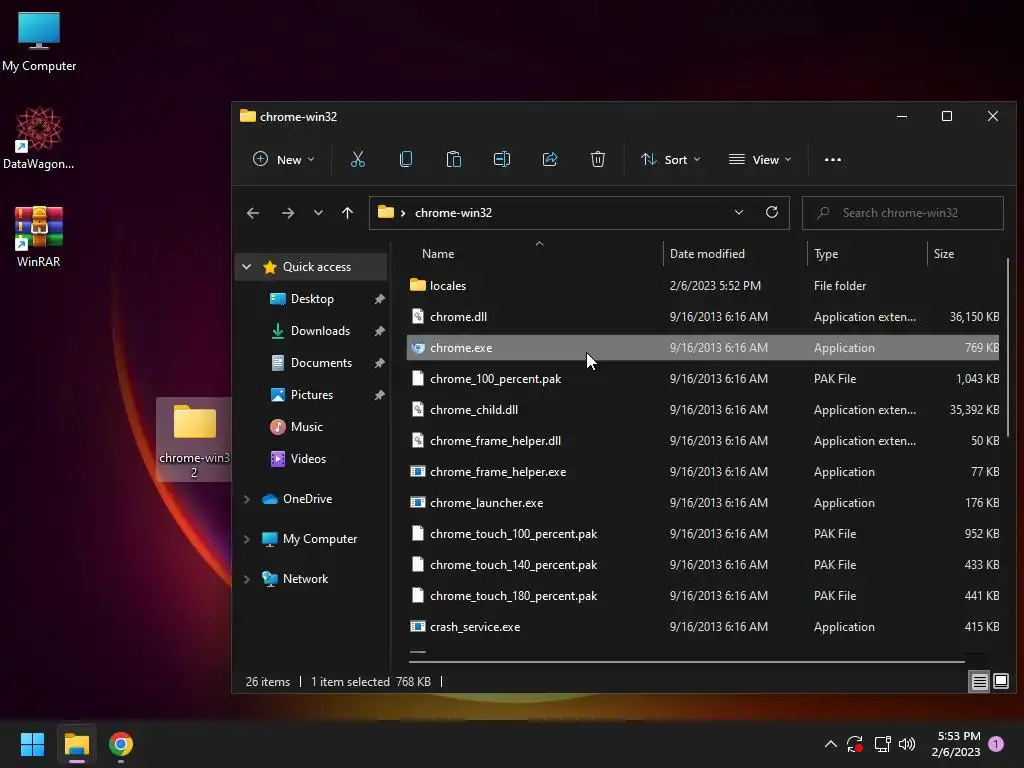Click File Explorer taskbar icon

(76, 744)
